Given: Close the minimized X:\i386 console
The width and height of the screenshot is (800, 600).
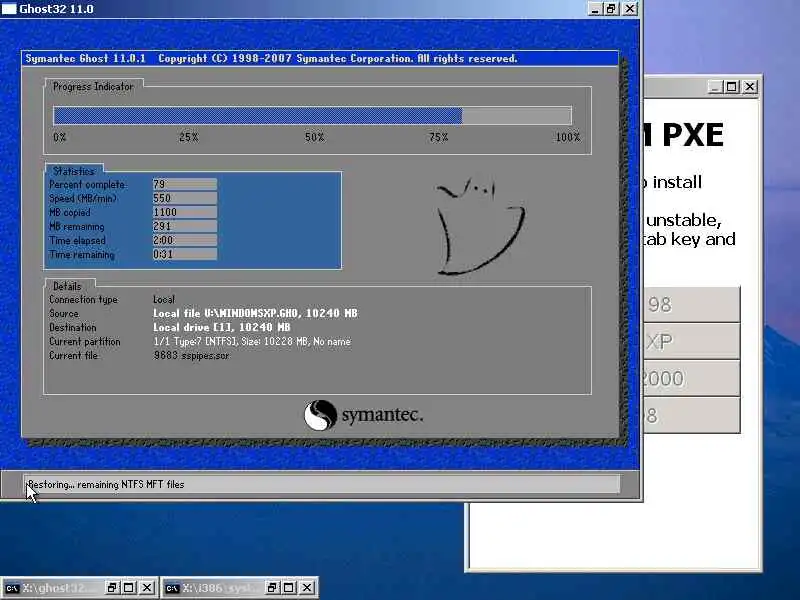Looking at the screenshot, I should tap(307, 588).
